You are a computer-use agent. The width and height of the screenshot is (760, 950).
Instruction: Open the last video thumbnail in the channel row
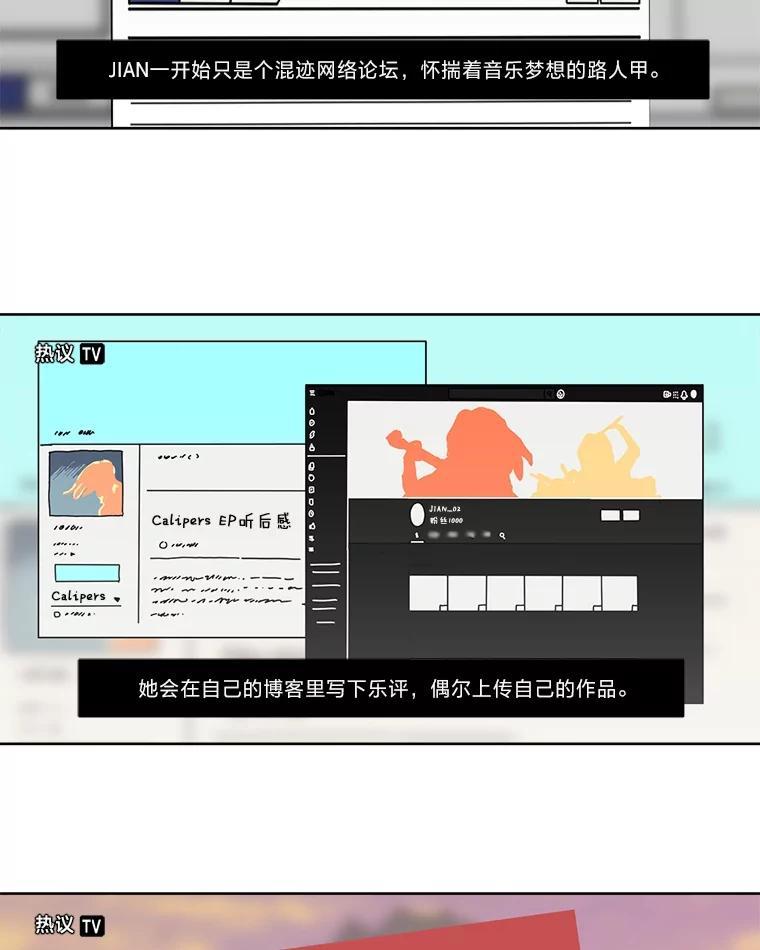[619, 593]
